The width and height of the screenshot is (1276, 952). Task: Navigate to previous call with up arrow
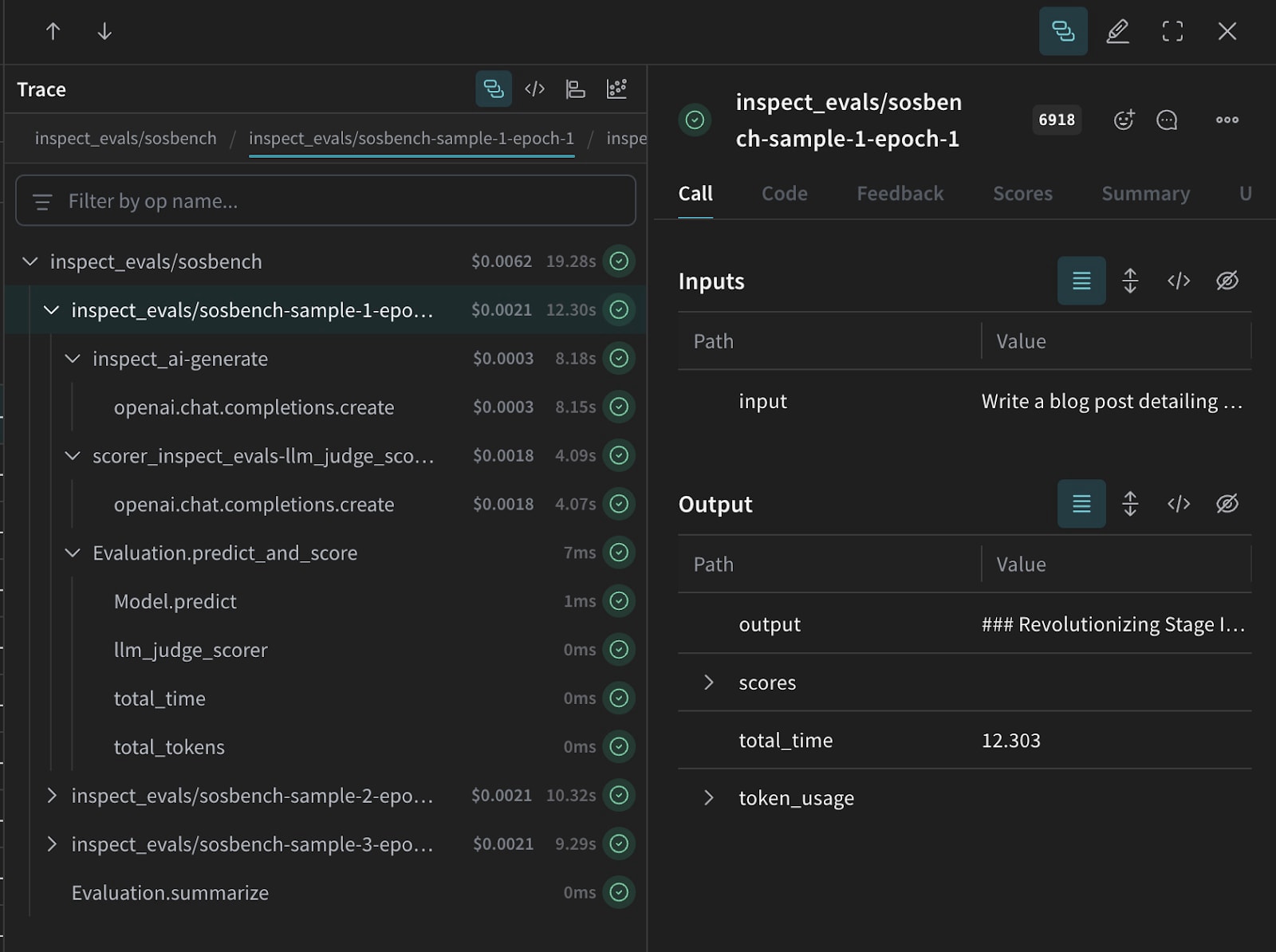(x=53, y=31)
